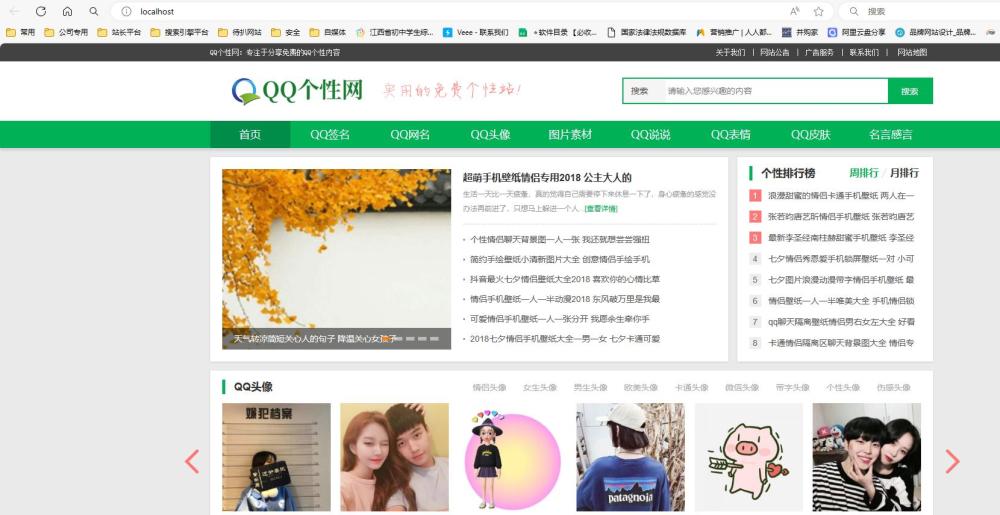Click the 女生头像 category link
This screenshot has height=515, width=1000.
click(x=540, y=388)
